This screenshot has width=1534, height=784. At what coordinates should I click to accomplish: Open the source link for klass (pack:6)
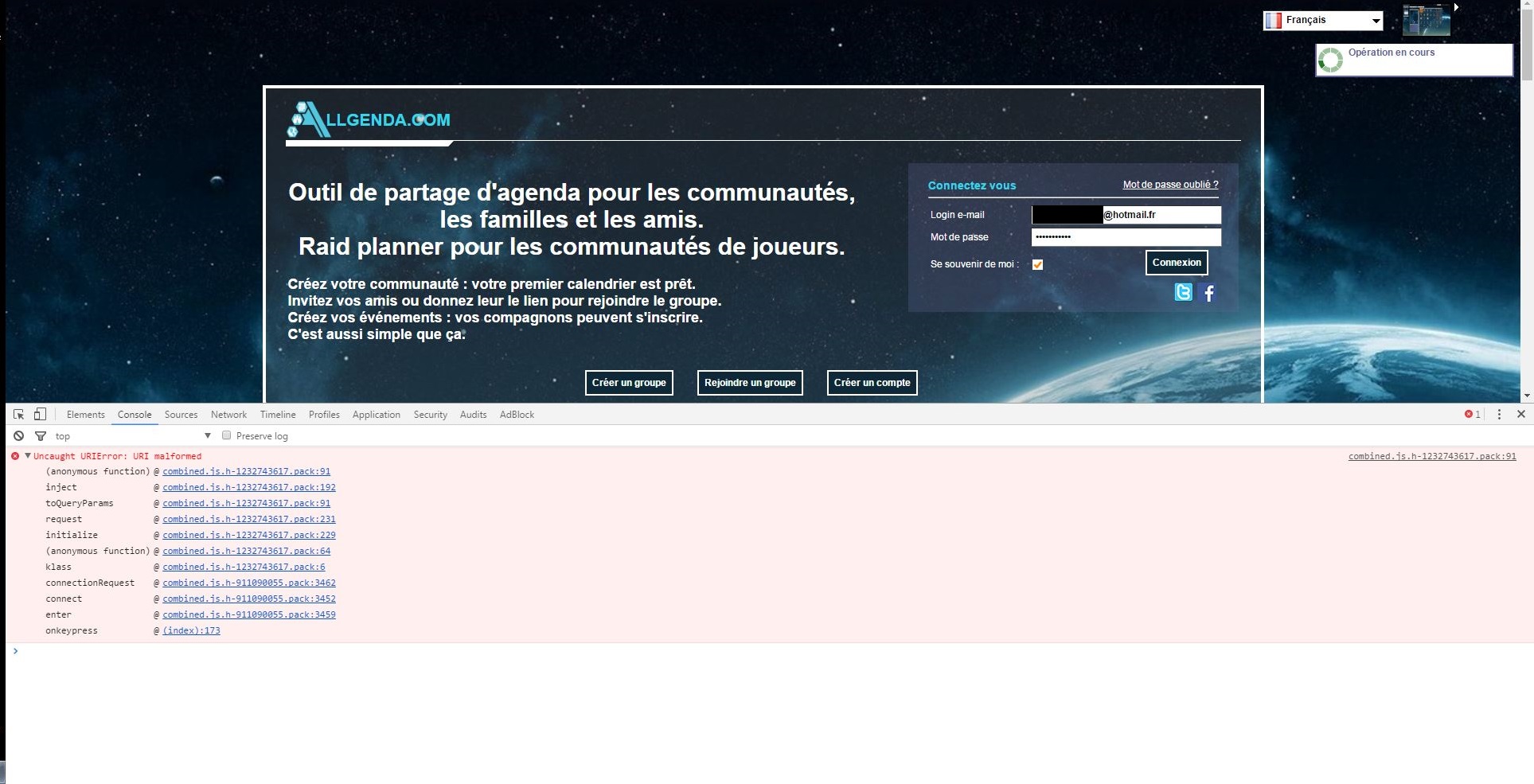click(244, 567)
